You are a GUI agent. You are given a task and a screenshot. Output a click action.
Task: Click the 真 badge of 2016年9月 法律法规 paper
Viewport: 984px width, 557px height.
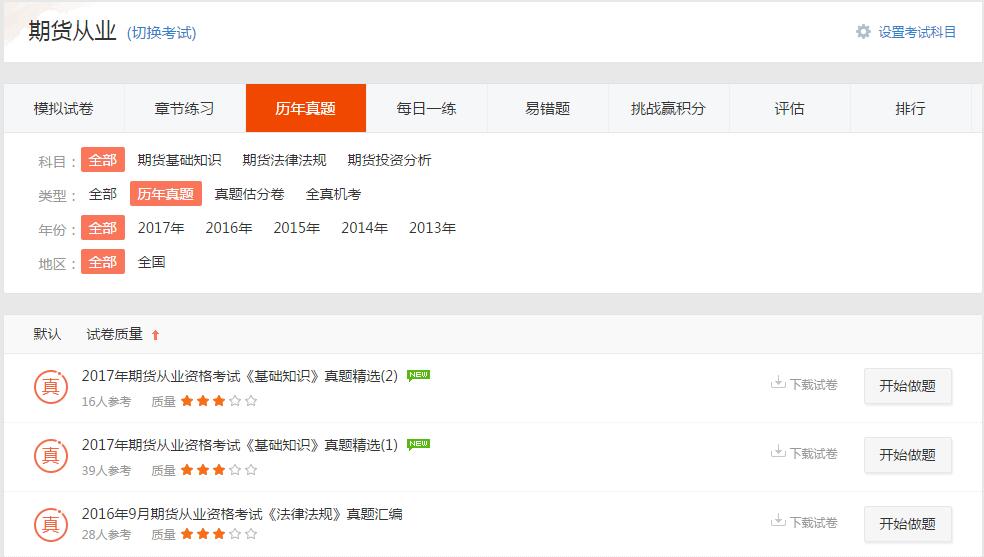[x=51, y=524]
